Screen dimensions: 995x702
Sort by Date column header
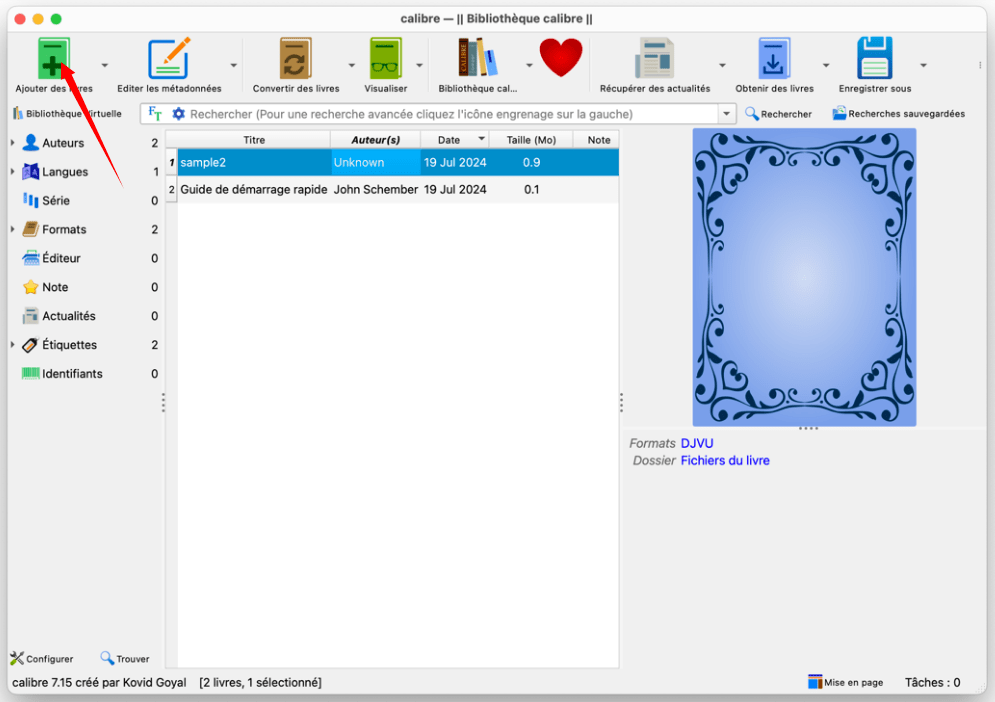pyautogui.click(x=454, y=140)
